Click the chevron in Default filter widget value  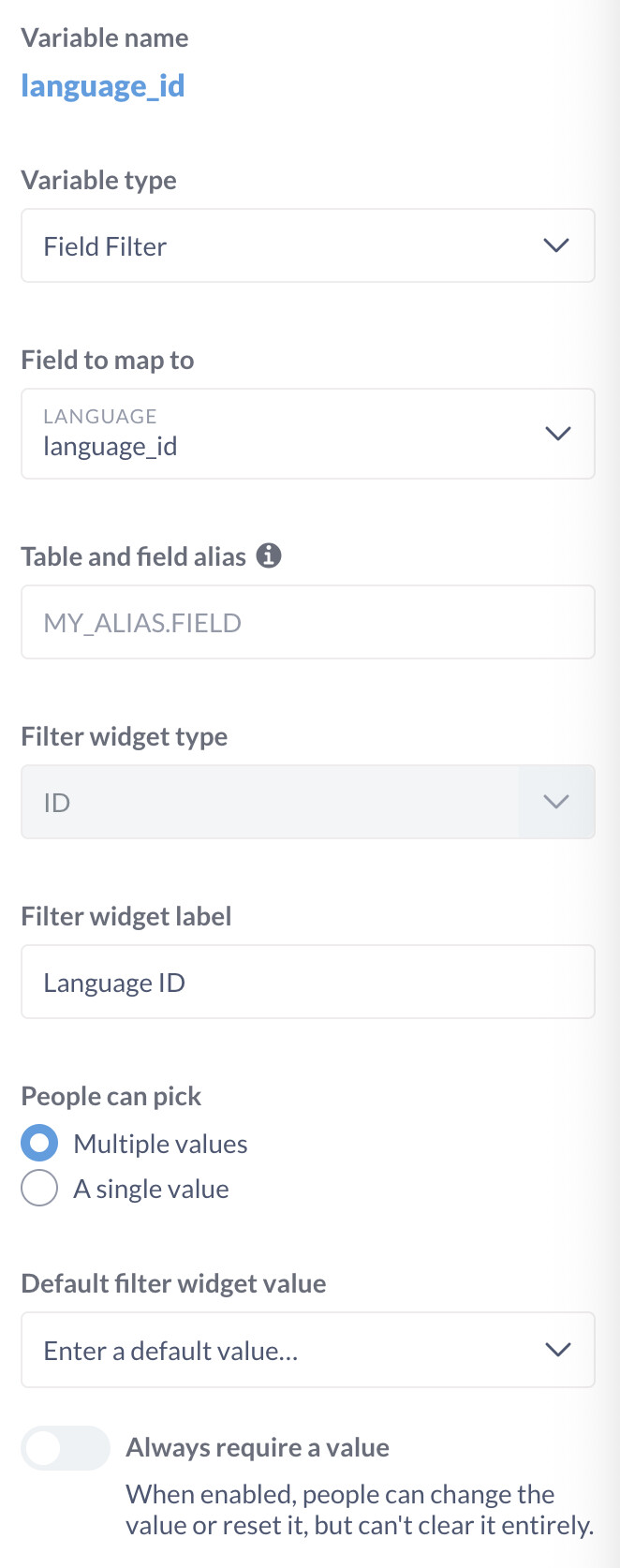[558, 1350]
